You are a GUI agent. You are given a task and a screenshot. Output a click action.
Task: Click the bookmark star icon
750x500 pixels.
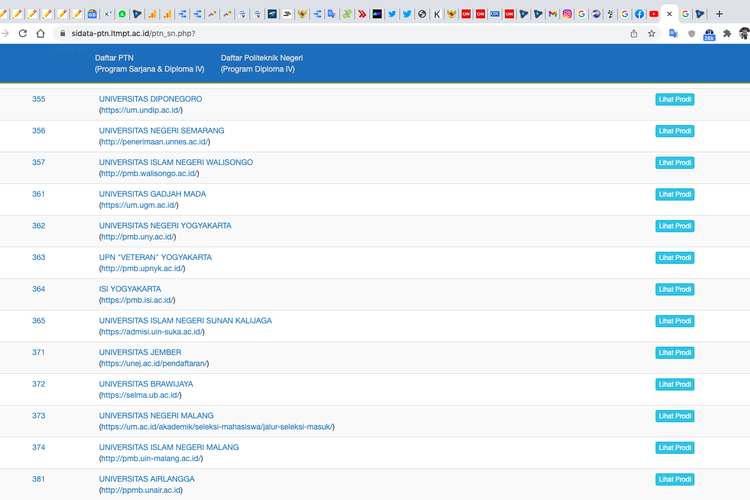(652, 33)
